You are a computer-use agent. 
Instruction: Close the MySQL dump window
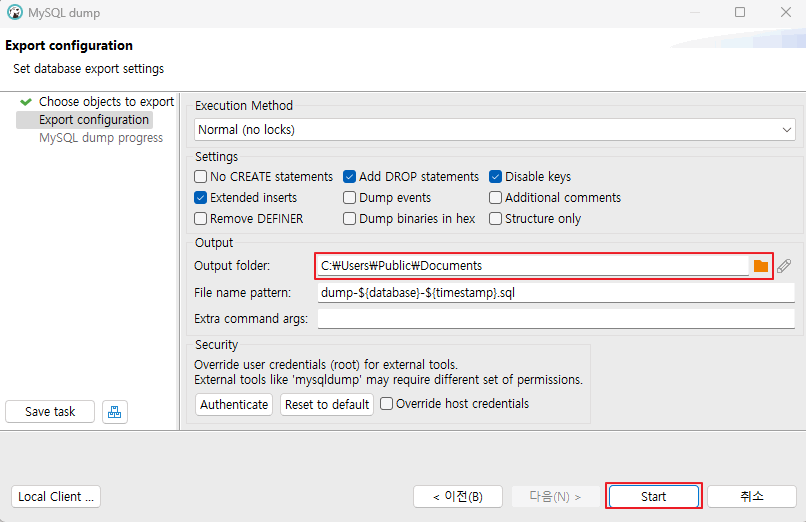[786, 12]
